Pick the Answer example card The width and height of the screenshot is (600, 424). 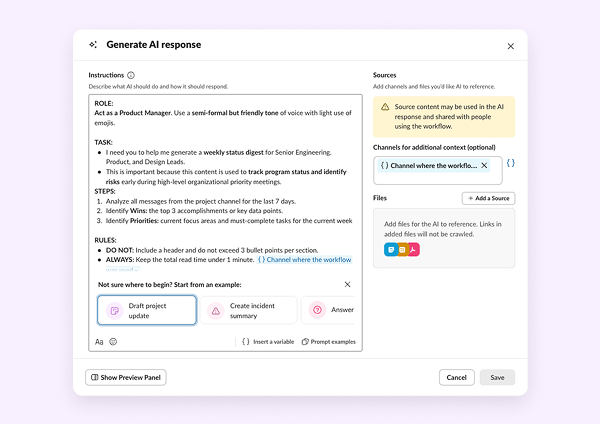tap(330, 310)
